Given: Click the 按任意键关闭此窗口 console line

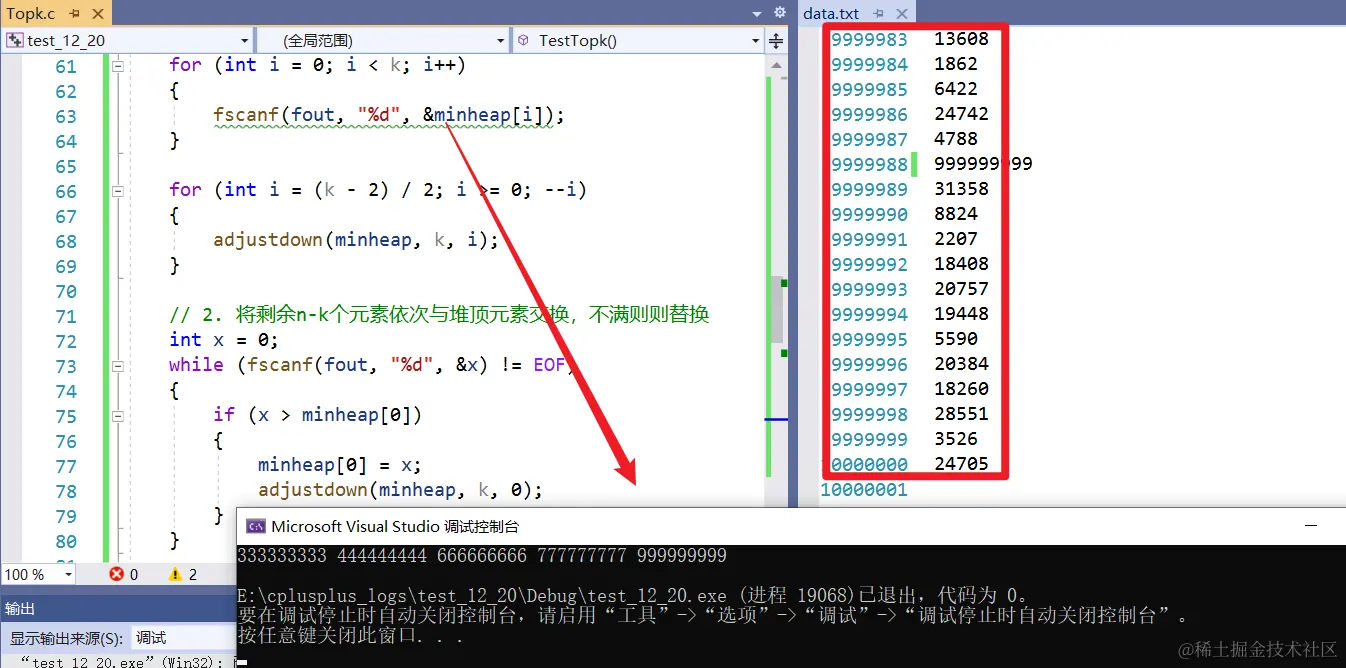Looking at the screenshot, I should click(351, 636).
